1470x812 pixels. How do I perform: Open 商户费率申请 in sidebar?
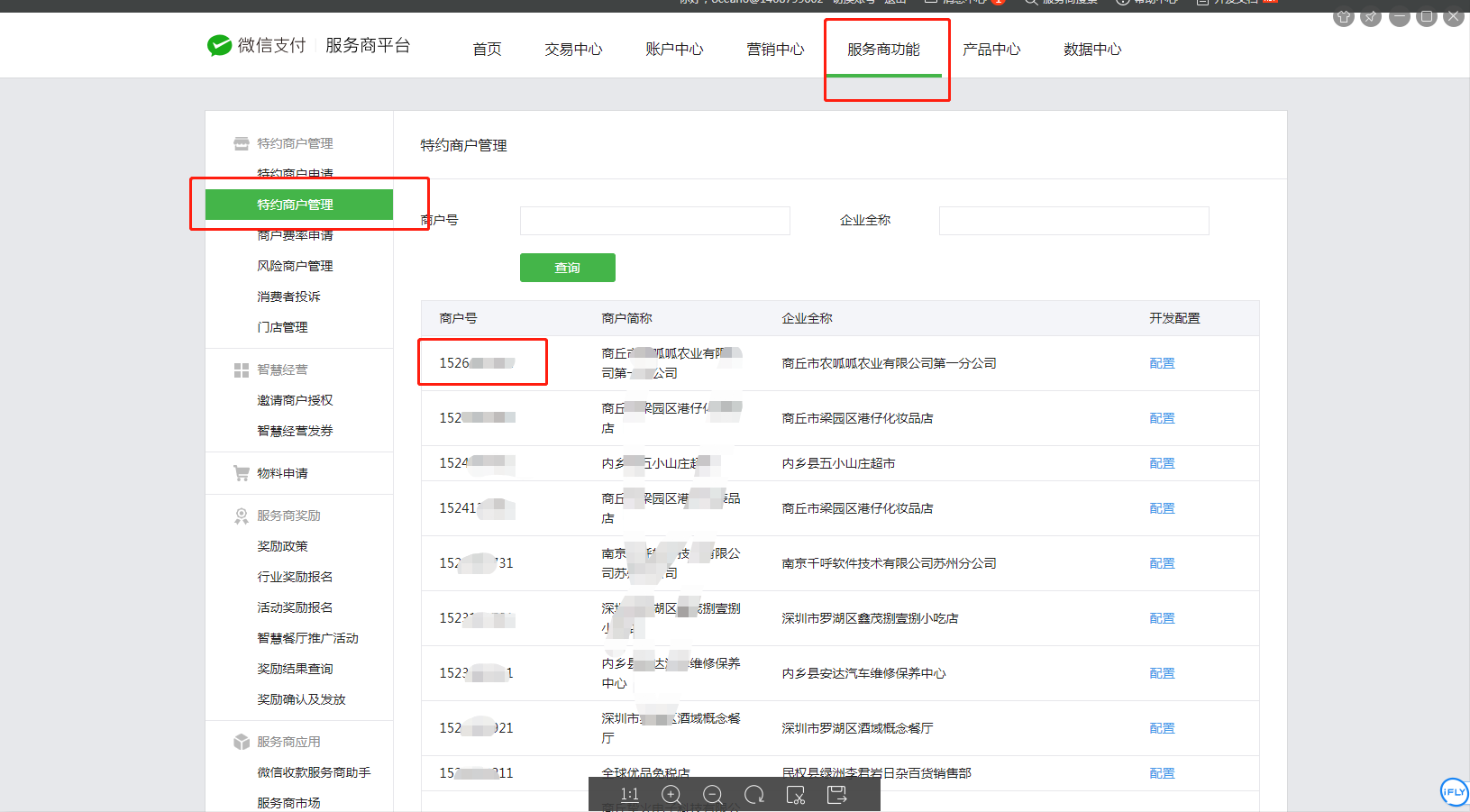coord(295,235)
